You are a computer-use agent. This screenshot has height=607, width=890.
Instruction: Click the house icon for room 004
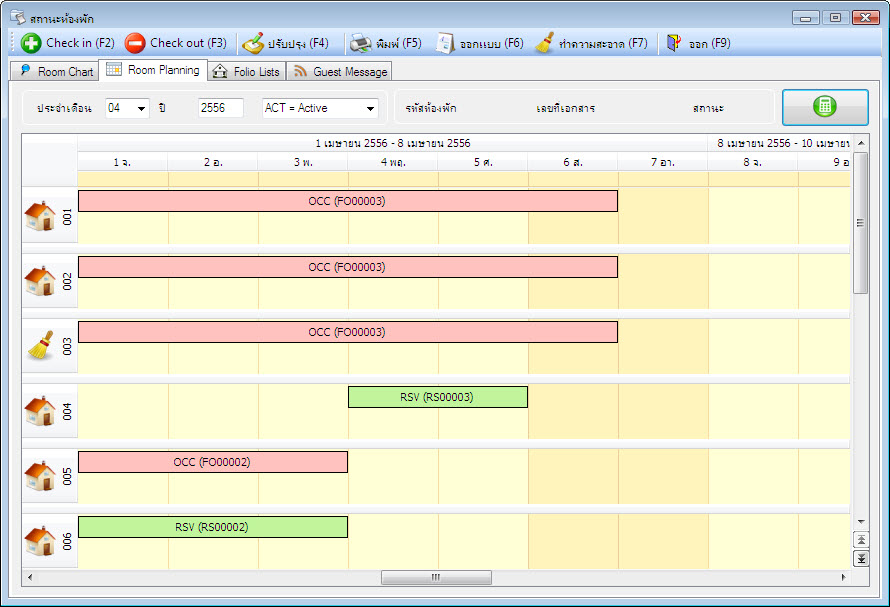click(x=40, y=411)
